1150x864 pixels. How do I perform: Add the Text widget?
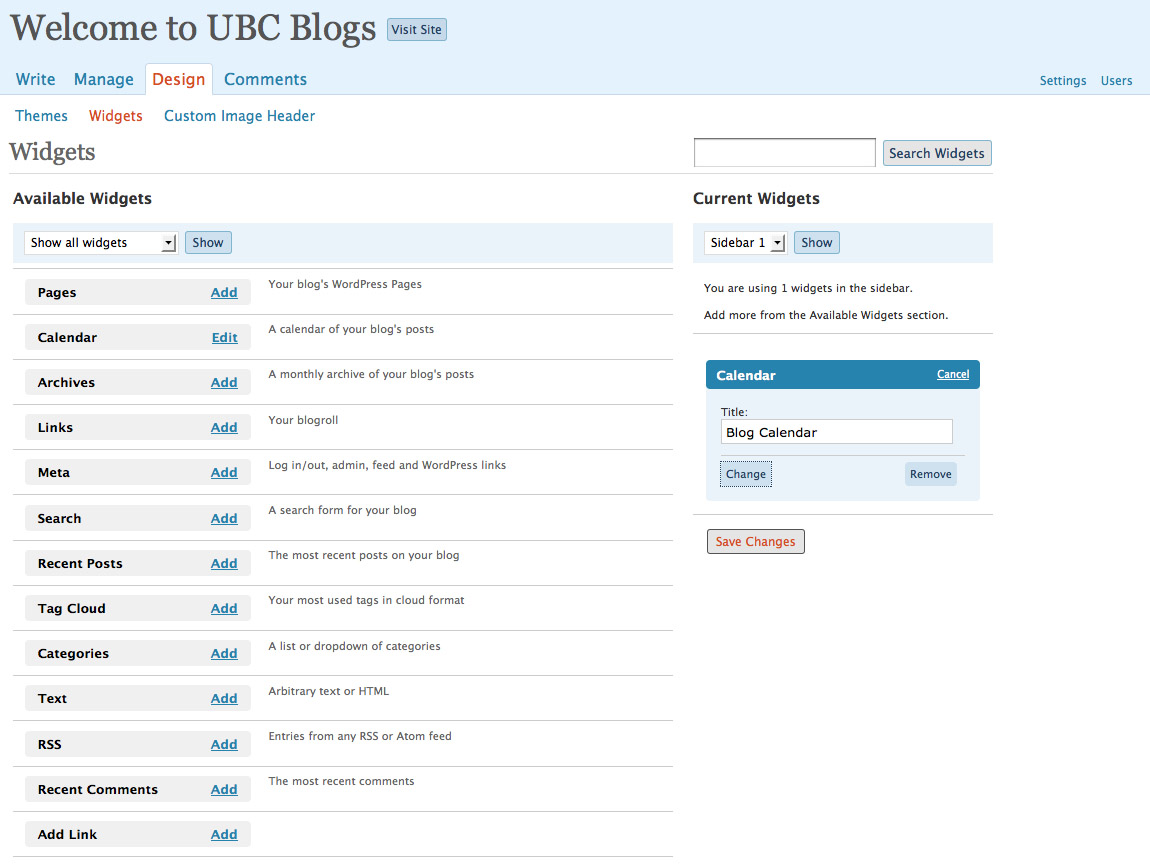tap(224, 698)
